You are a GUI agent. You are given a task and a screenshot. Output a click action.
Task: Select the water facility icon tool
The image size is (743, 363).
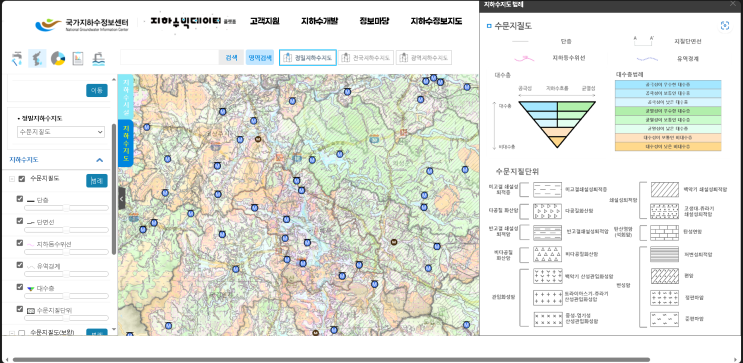pyautogui.click(x=99, y=58)
